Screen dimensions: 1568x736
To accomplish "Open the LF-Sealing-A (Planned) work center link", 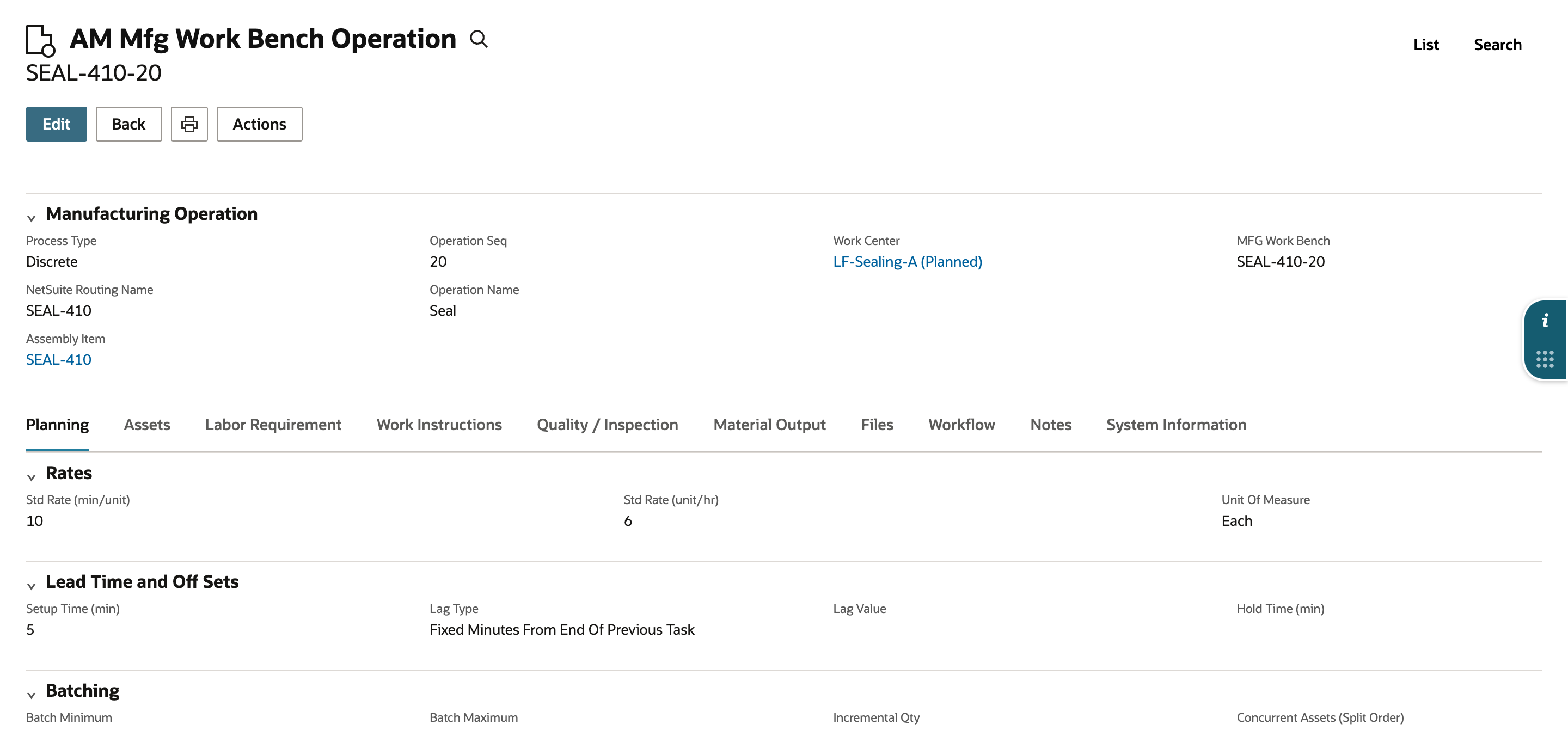I will click(908, 262).
